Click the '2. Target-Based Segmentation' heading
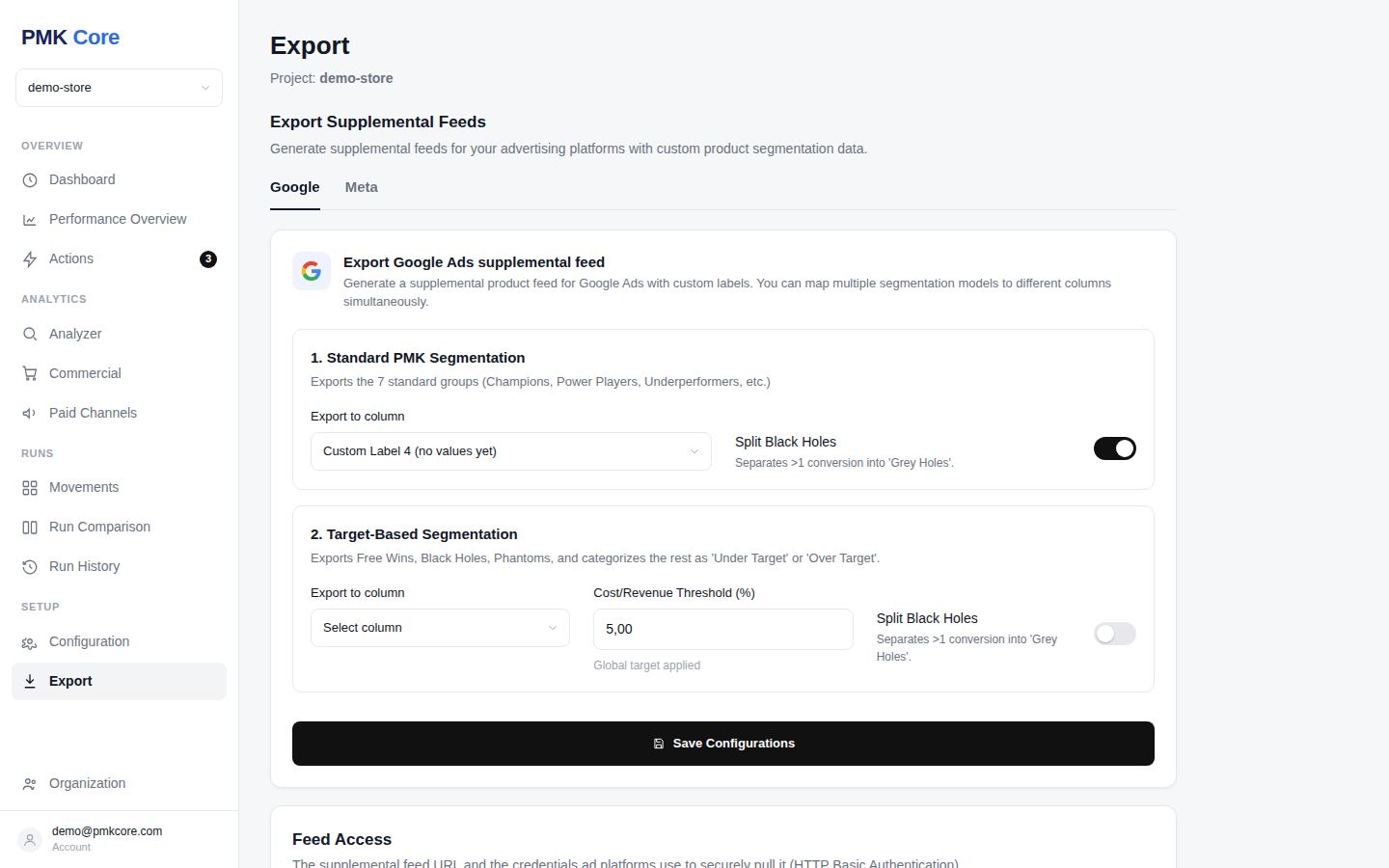This screenshot has width=1389, height=868. (x=414, y=534)
